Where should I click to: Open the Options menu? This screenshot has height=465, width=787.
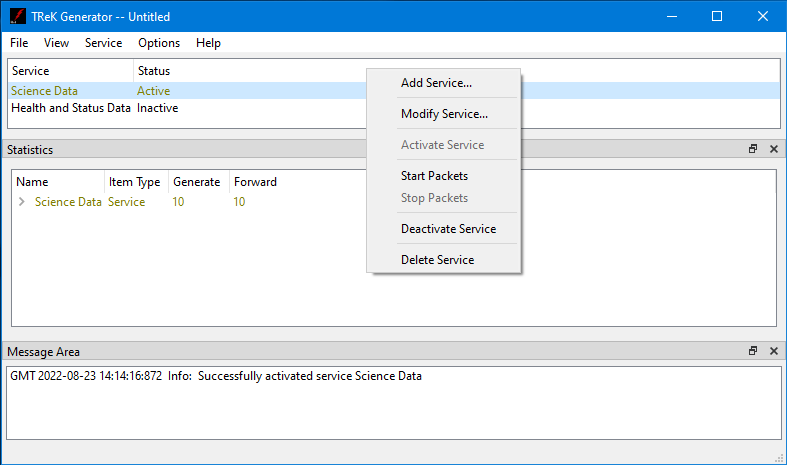tap(159, 43)
